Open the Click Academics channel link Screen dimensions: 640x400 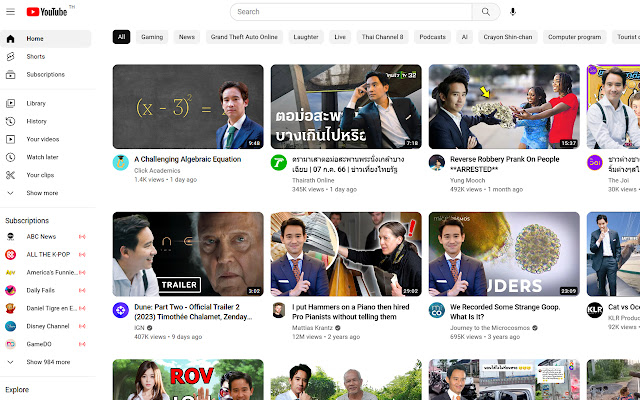click(155, 170)
